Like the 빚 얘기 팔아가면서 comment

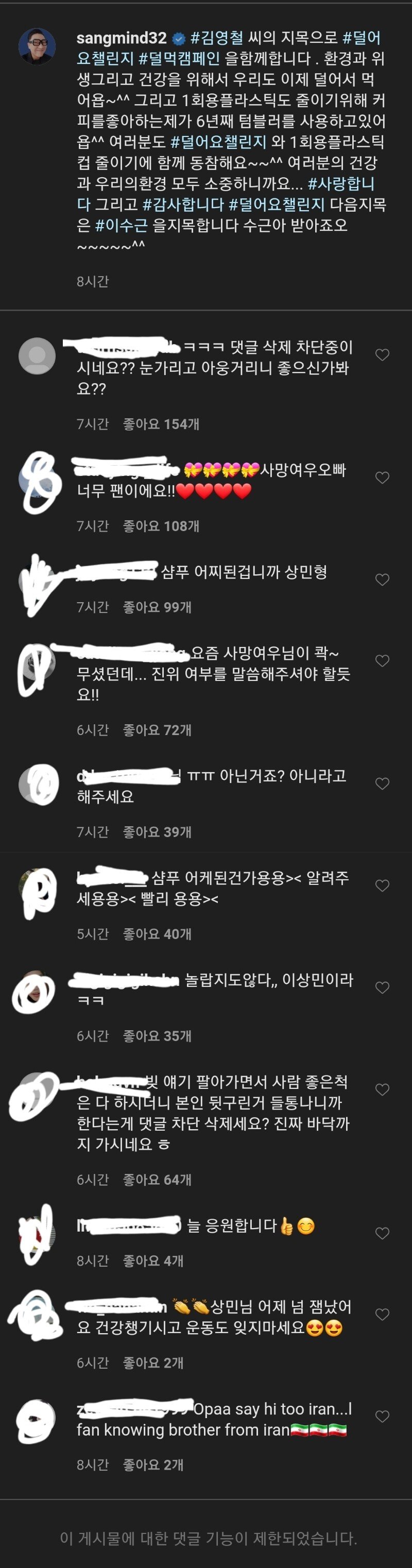pos(382,1090)
